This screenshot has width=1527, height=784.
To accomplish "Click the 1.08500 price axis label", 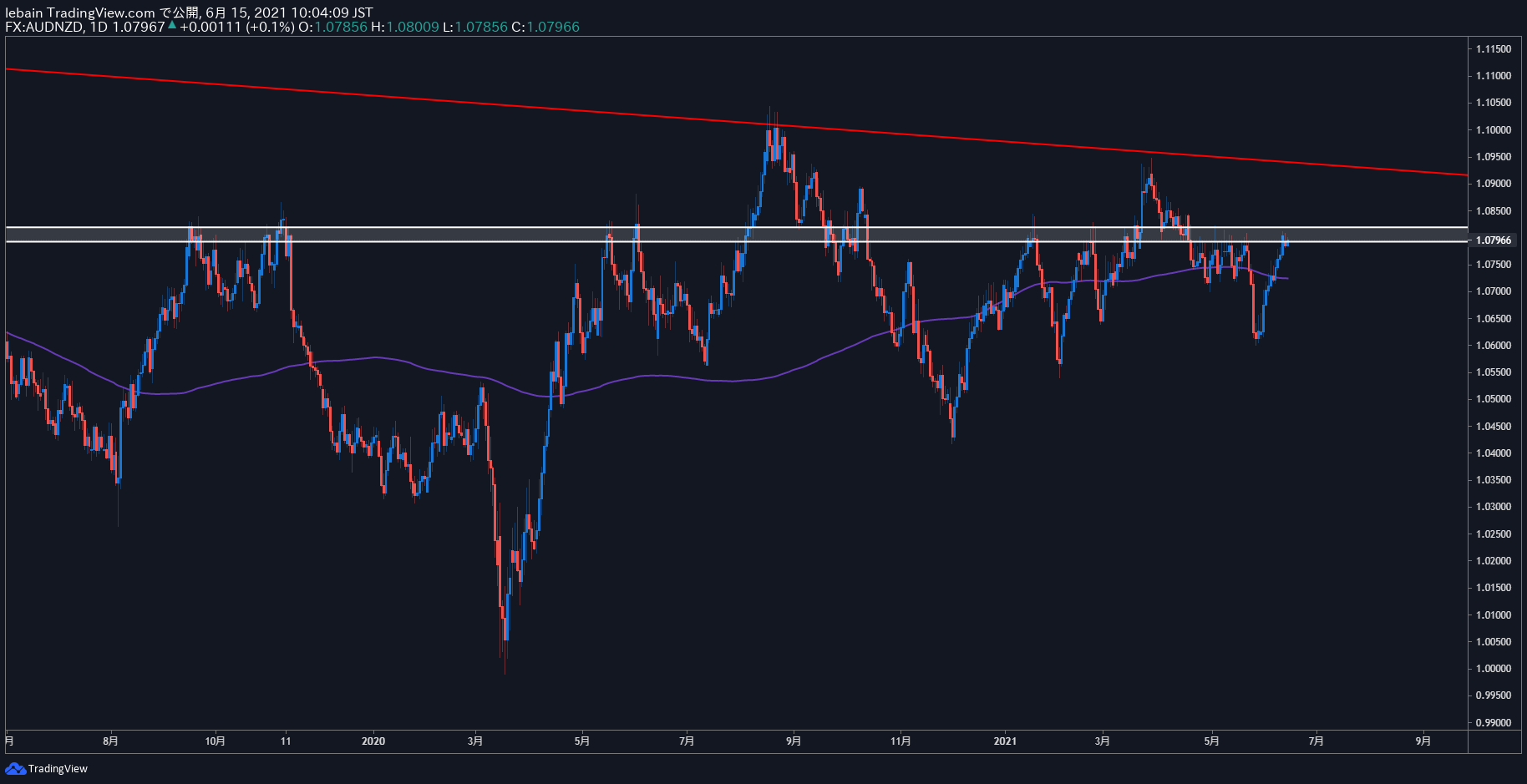I will click(1494, 211).
